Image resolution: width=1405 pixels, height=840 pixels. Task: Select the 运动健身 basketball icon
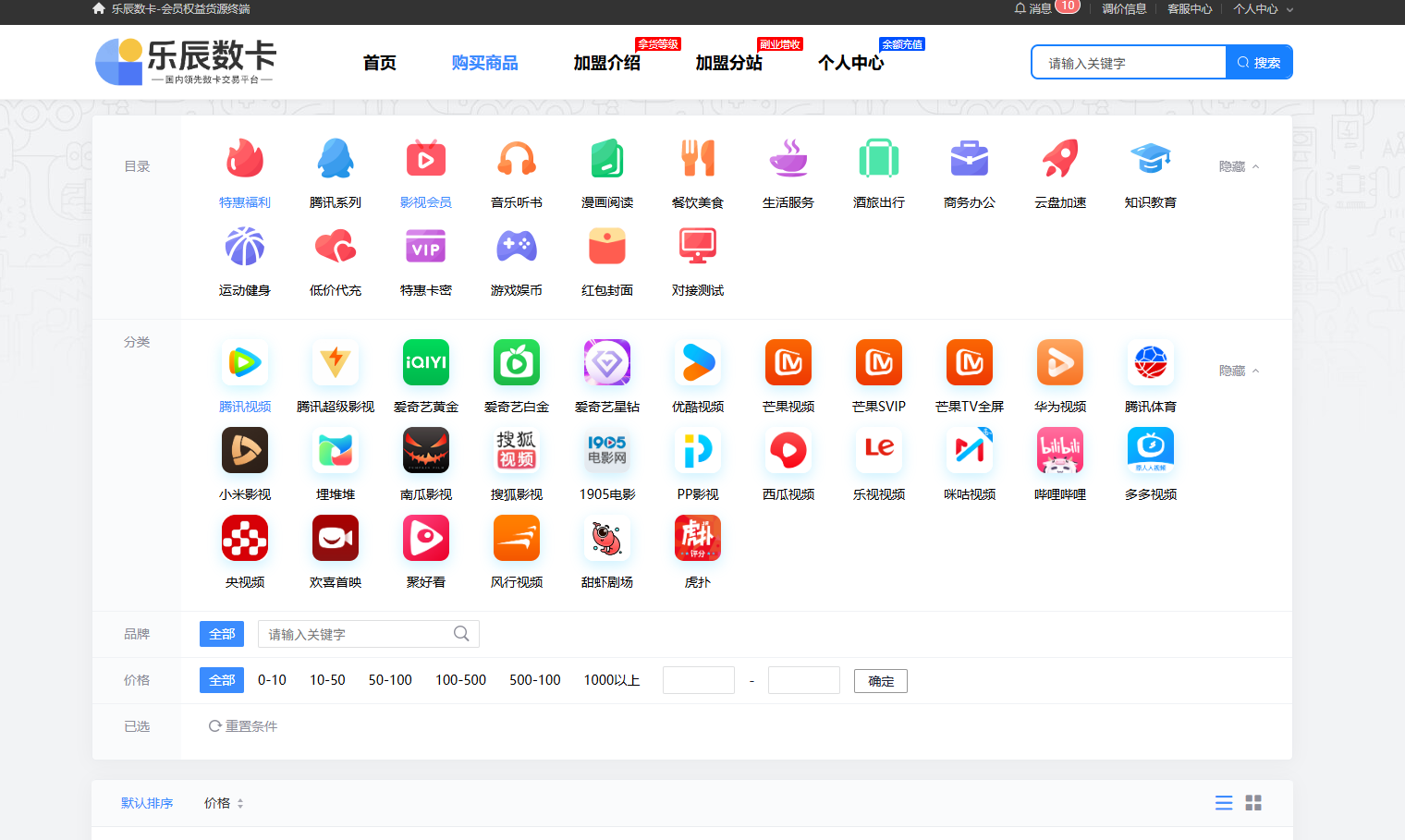coord(245,247)
